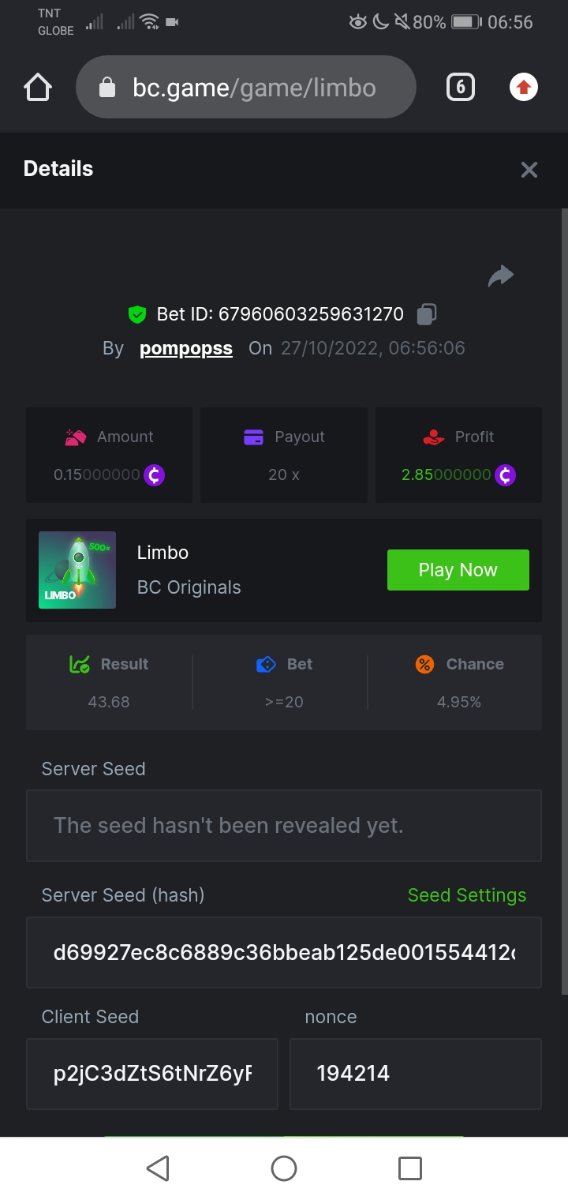Open pompopss user profile link

click(186, 348)
